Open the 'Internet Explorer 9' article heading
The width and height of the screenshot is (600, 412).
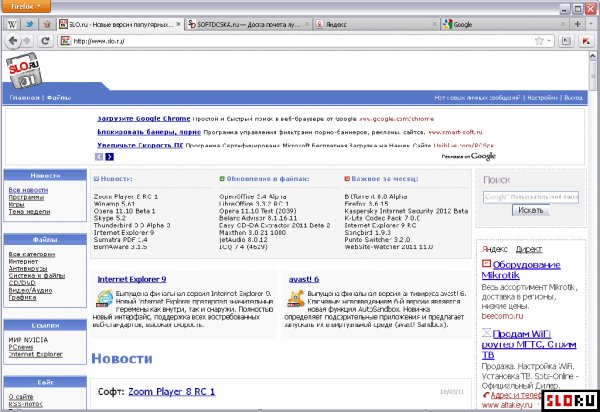pyautogui.click(x=132, y=279)
